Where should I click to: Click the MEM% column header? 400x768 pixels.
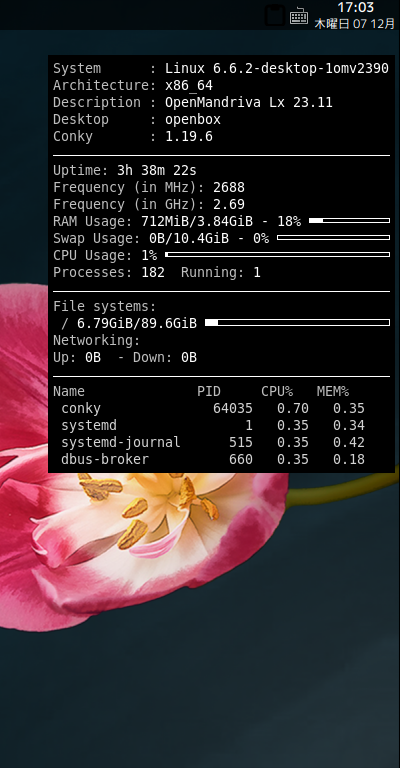(333, 391)
